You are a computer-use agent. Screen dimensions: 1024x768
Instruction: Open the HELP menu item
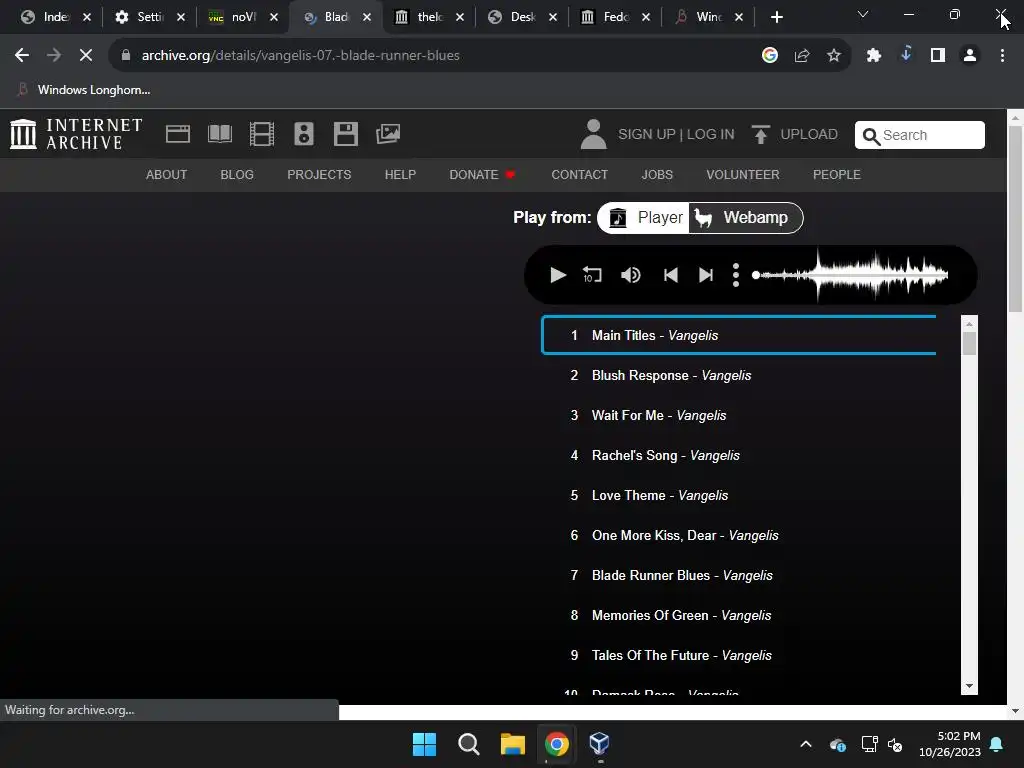point(400,175)
